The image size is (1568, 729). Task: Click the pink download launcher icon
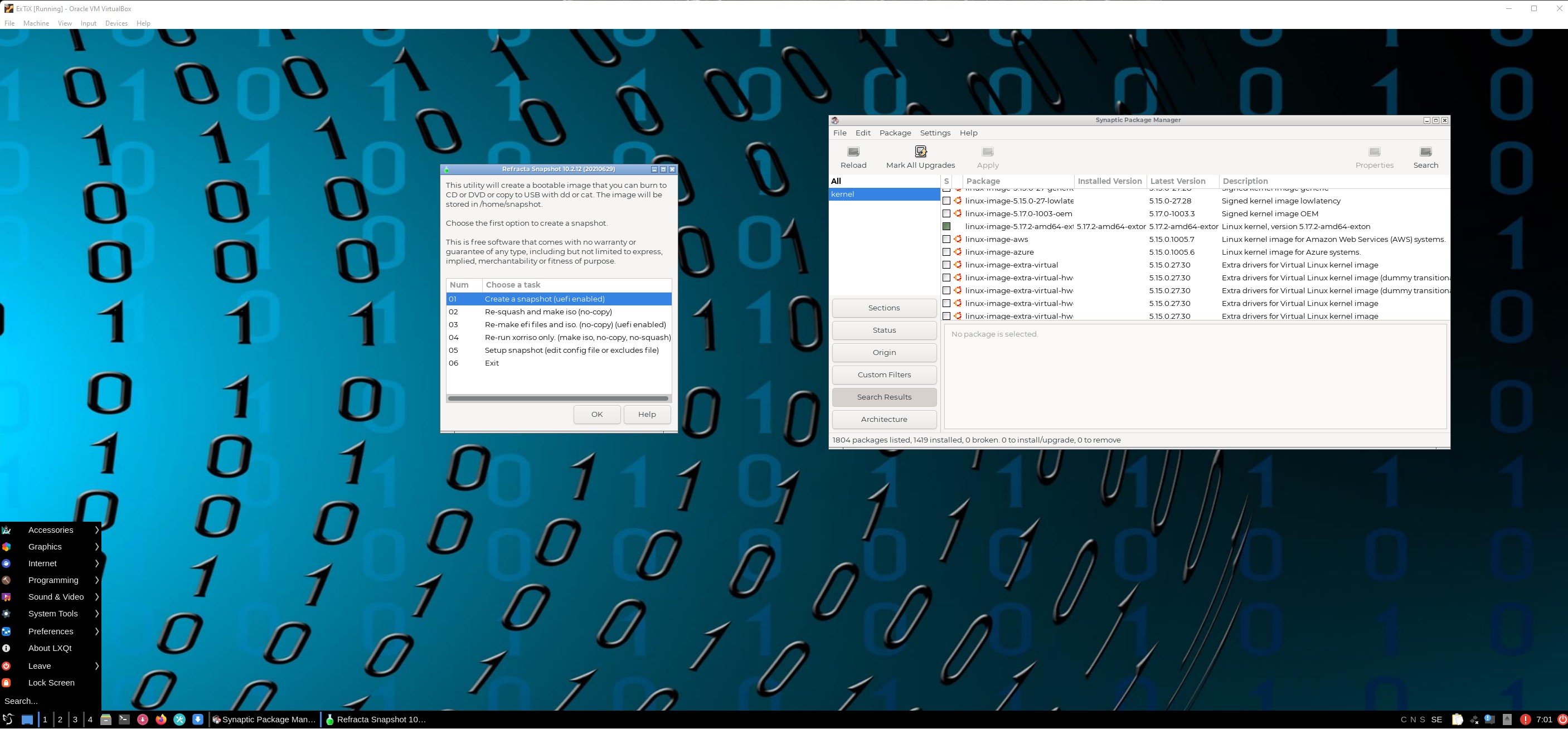(143, 720)
